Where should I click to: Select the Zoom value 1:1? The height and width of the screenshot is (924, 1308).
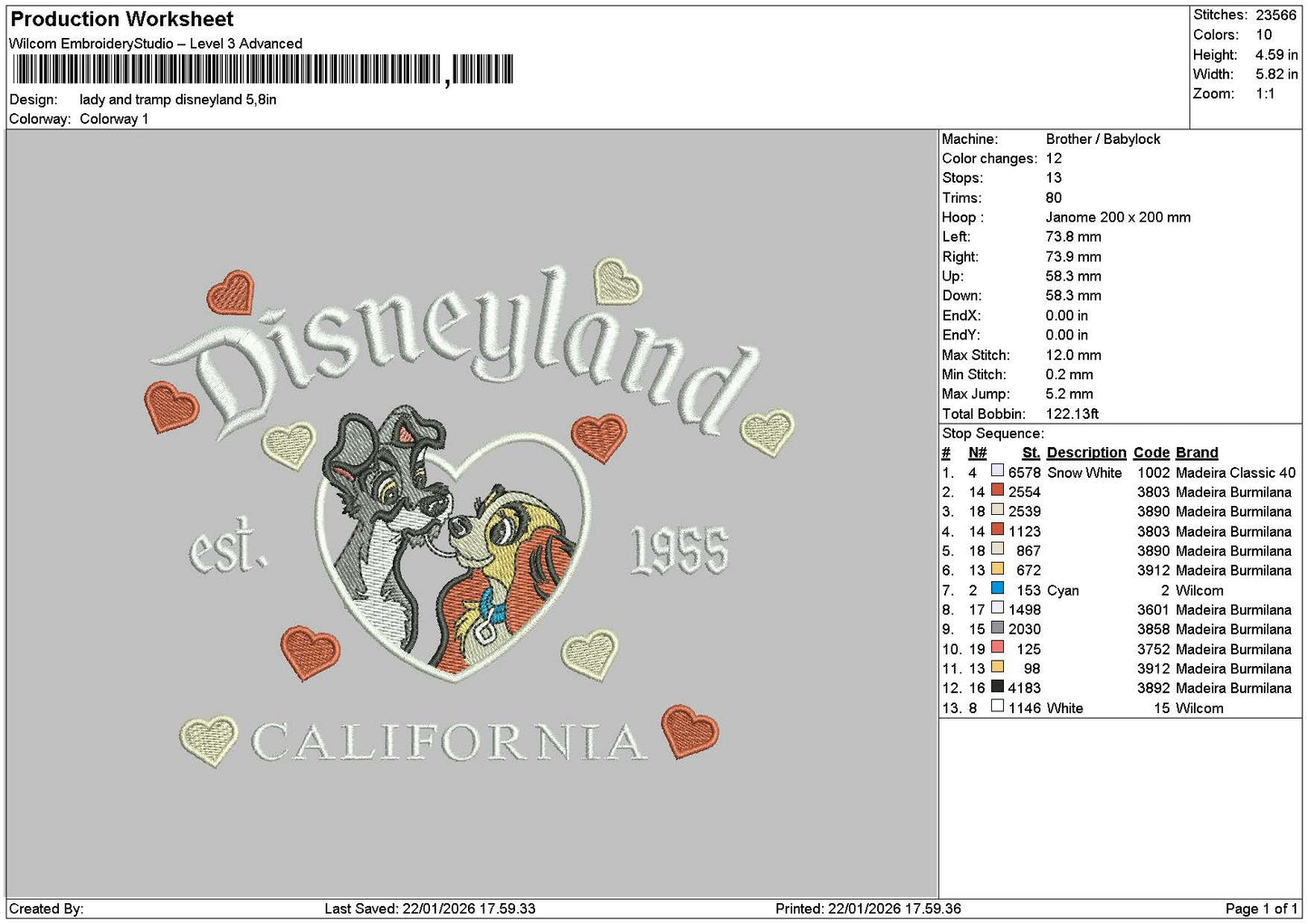(1265, 94)
